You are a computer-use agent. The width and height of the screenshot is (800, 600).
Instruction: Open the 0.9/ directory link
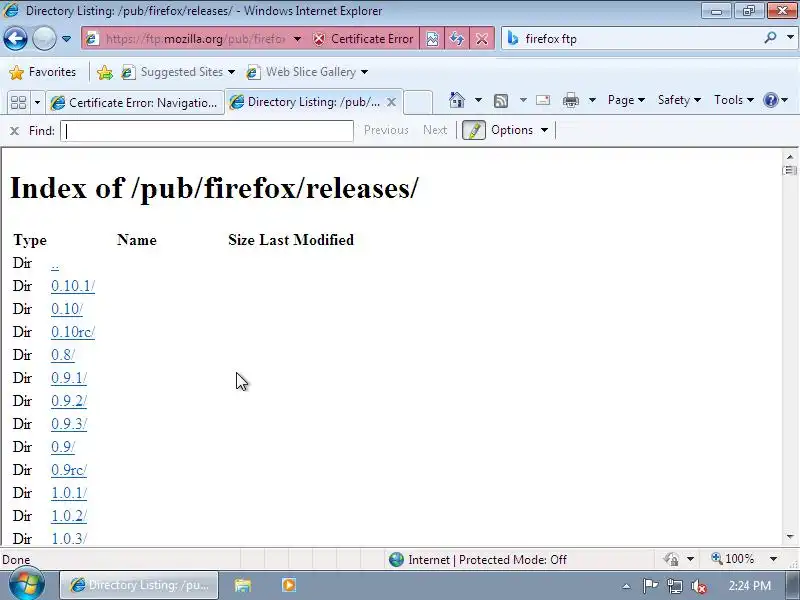(x=63, y=447)
